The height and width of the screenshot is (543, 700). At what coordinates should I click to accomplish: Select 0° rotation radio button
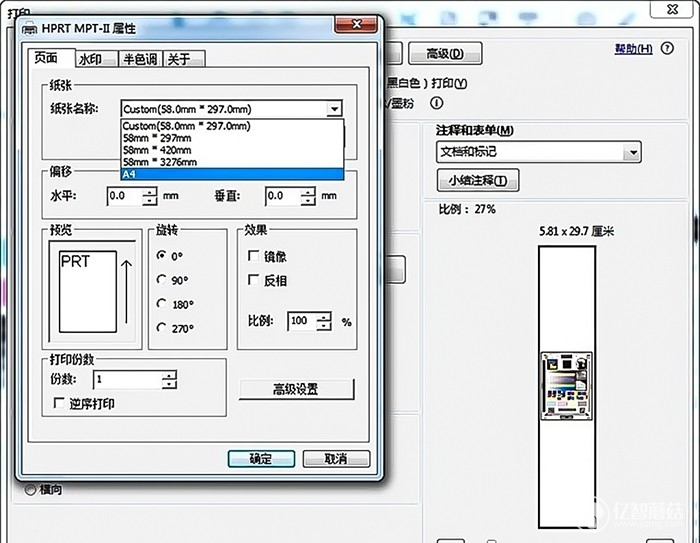point(162,255)
